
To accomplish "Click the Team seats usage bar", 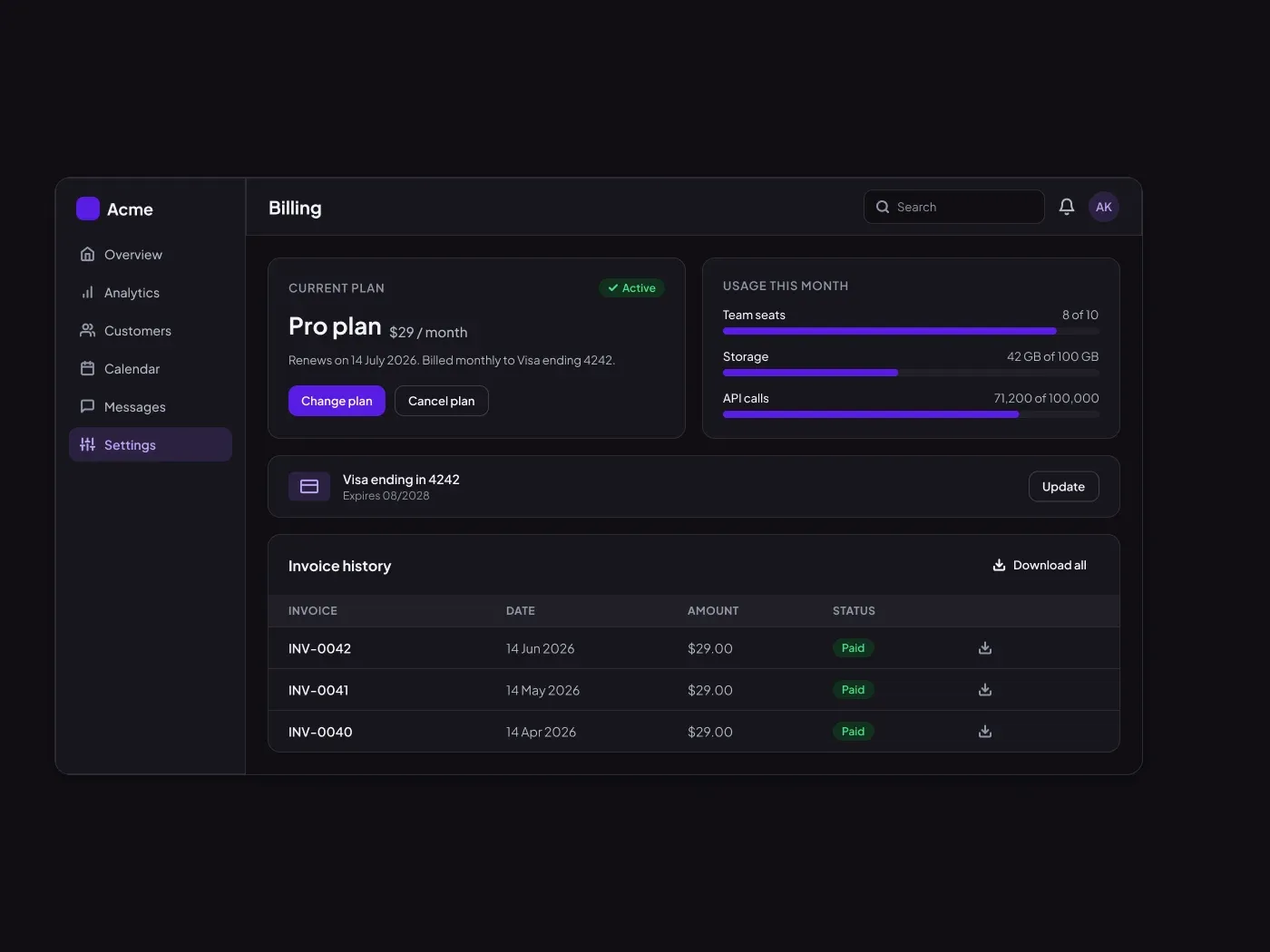I will [911, 331].
